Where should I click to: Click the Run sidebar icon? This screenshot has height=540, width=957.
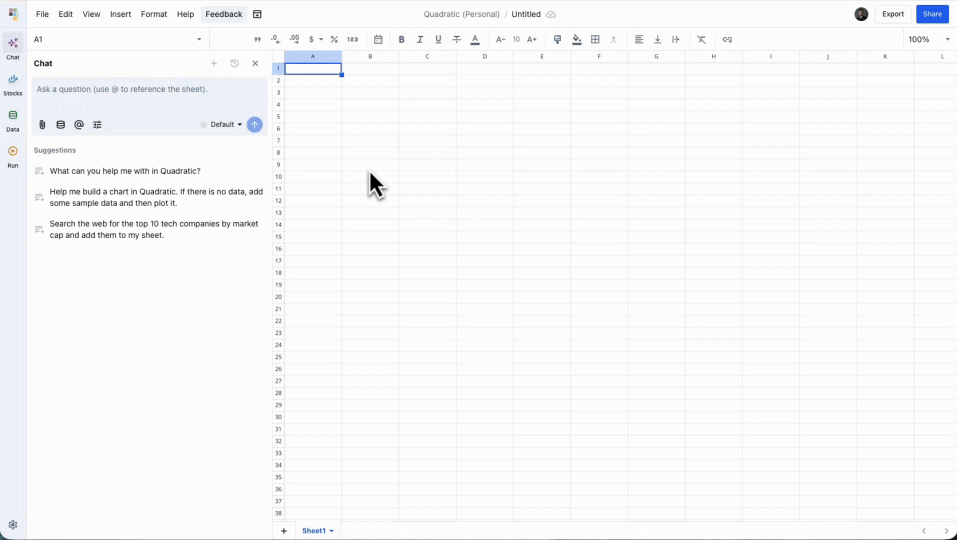13,156
